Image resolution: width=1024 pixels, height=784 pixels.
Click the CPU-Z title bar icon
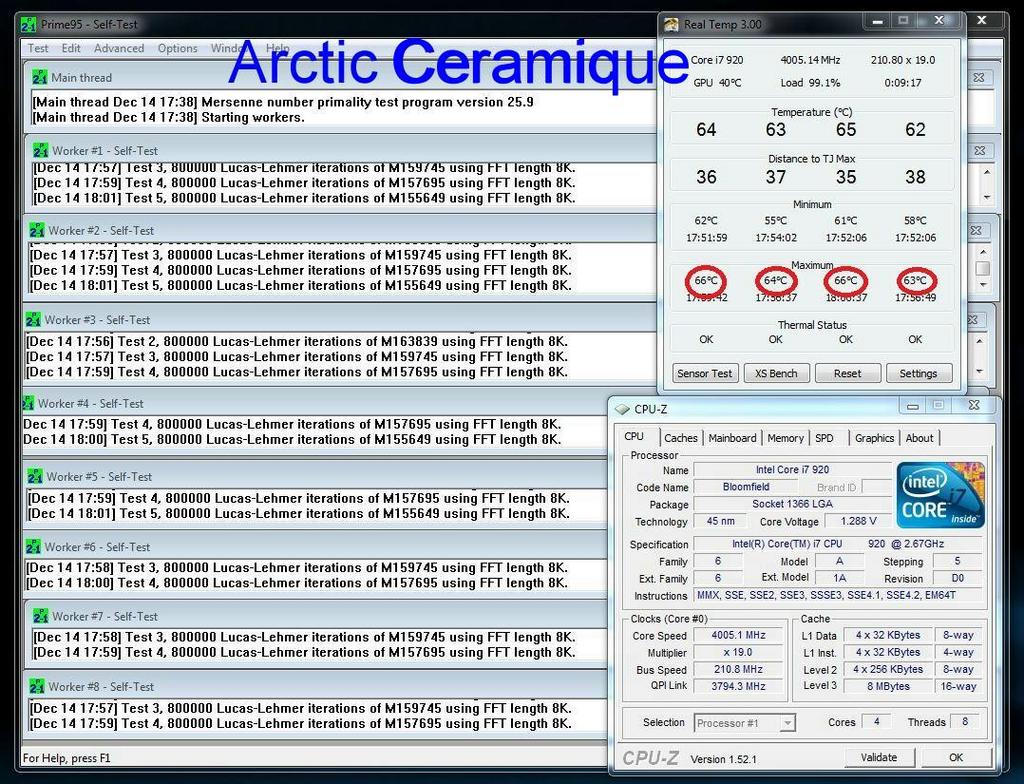622,410
